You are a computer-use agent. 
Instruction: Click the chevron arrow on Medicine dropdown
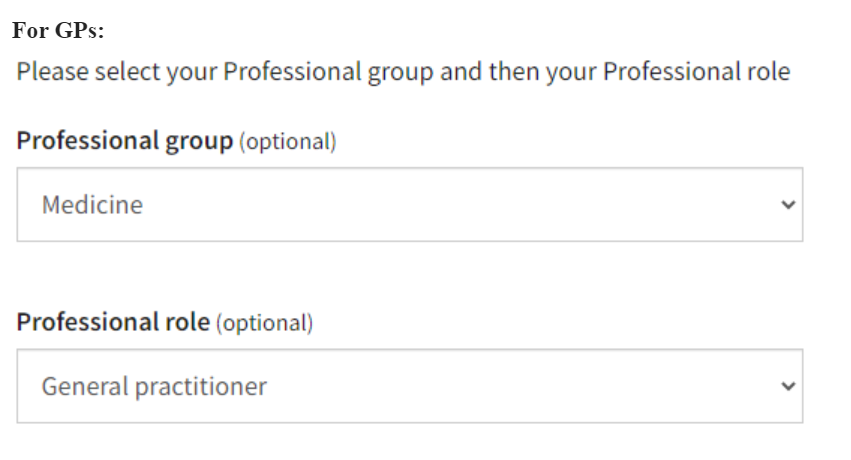pyautogui.click(x=788, y=205)
